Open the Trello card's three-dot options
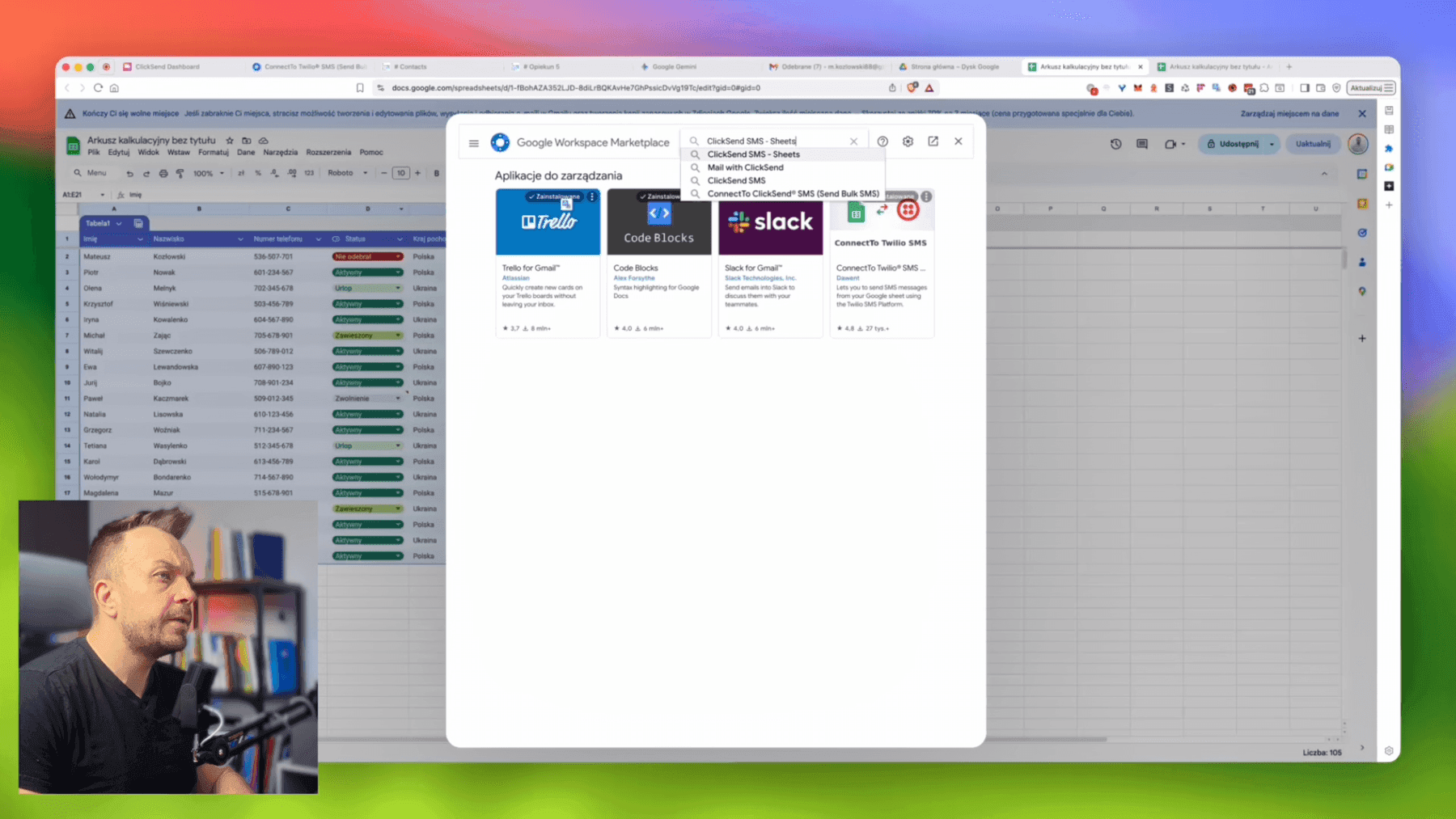The height and width of the screenshot is (819, 1456). click(x=592, y=196)
